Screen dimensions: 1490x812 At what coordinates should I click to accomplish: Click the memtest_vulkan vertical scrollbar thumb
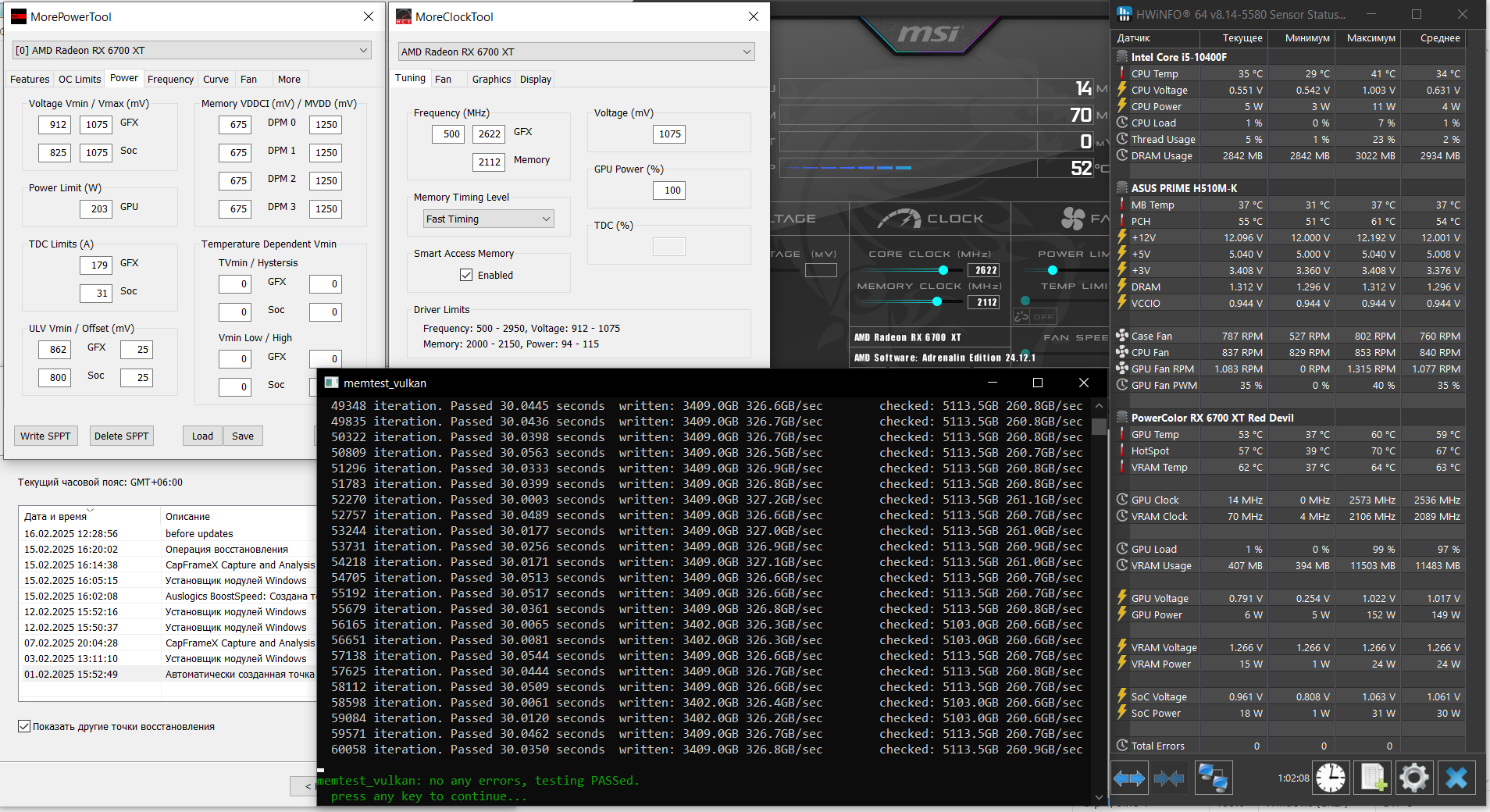click(x=1099, y=426)
